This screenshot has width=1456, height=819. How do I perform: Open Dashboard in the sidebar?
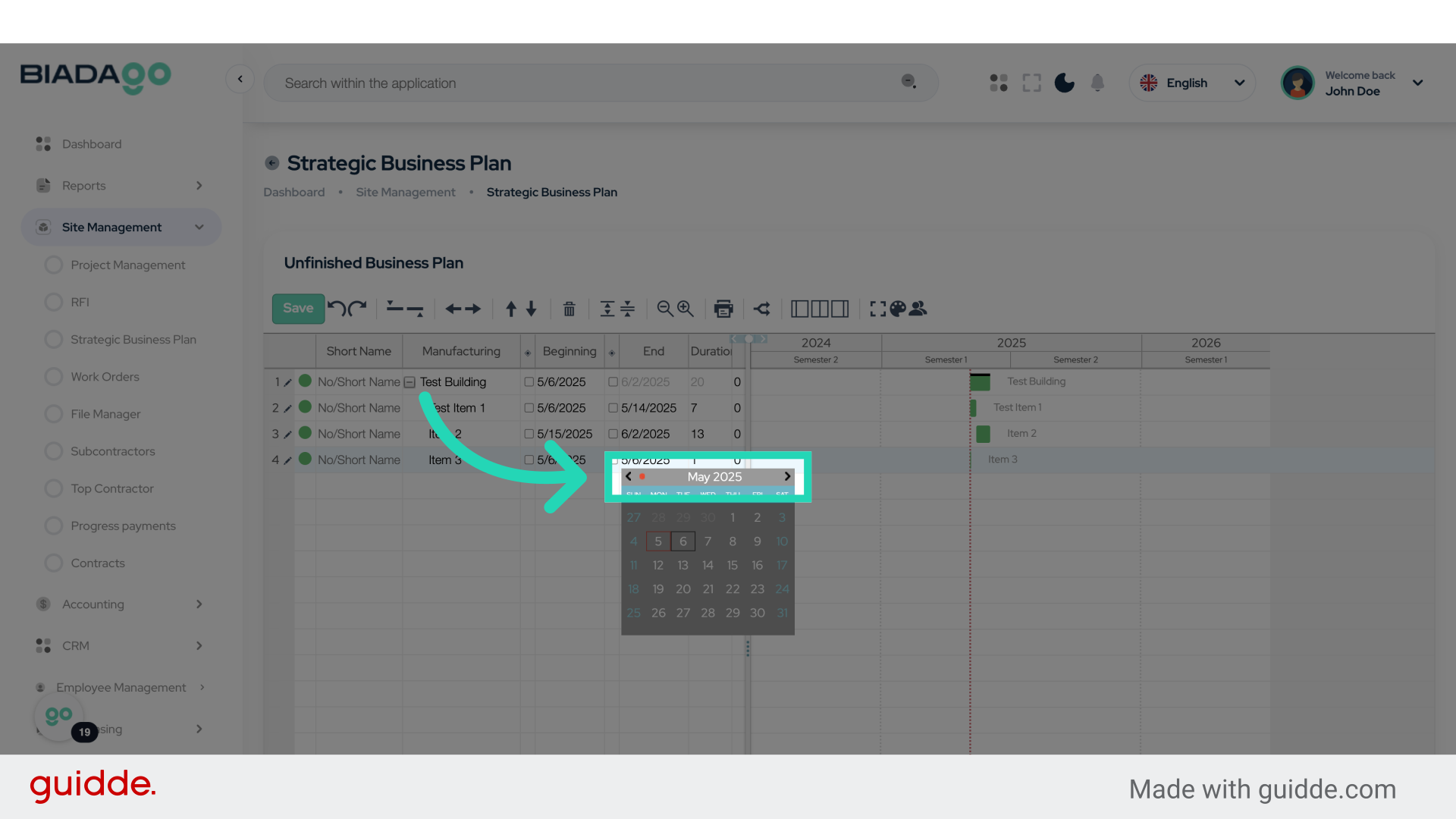91,144
